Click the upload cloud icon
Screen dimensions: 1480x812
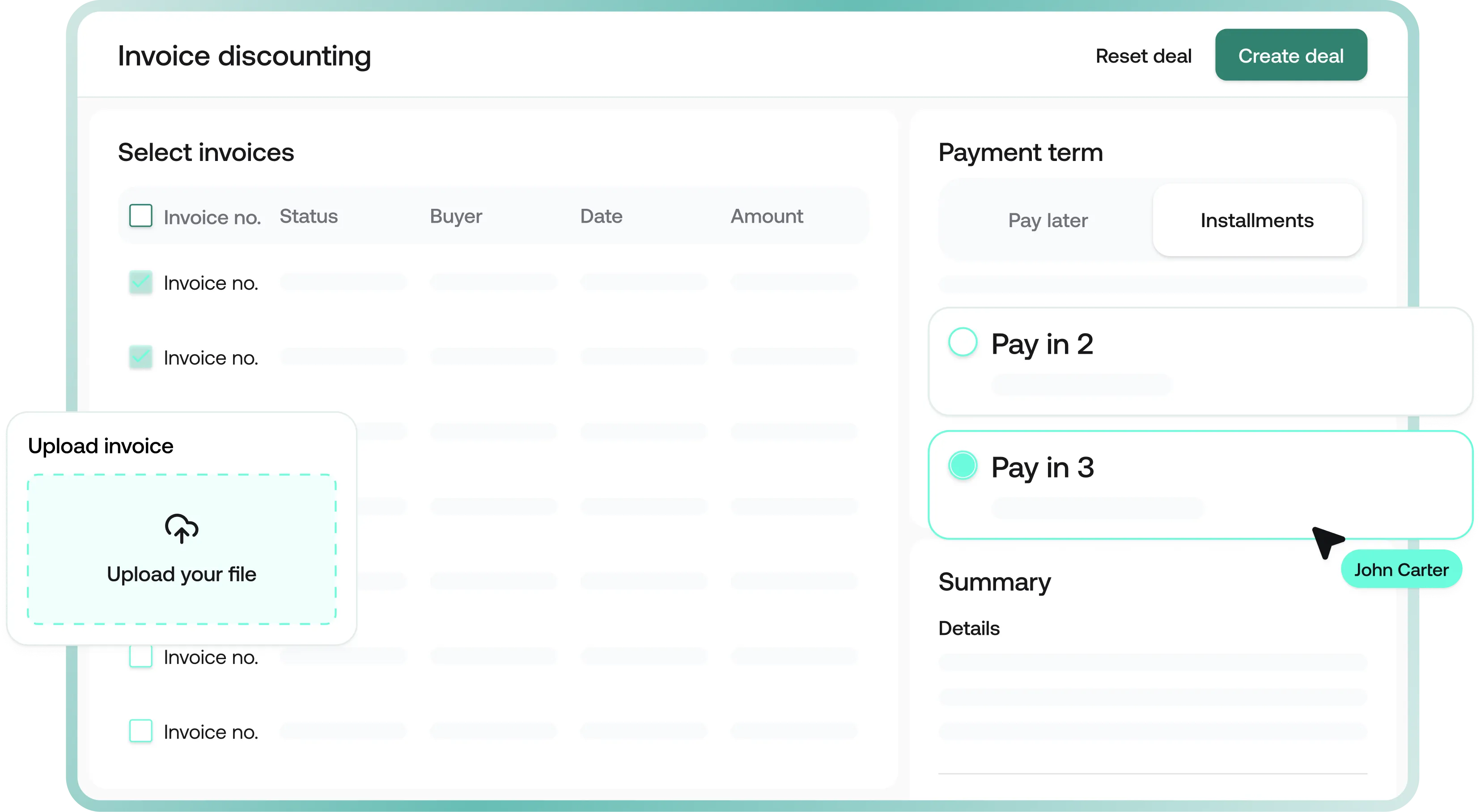click(181, 529)
